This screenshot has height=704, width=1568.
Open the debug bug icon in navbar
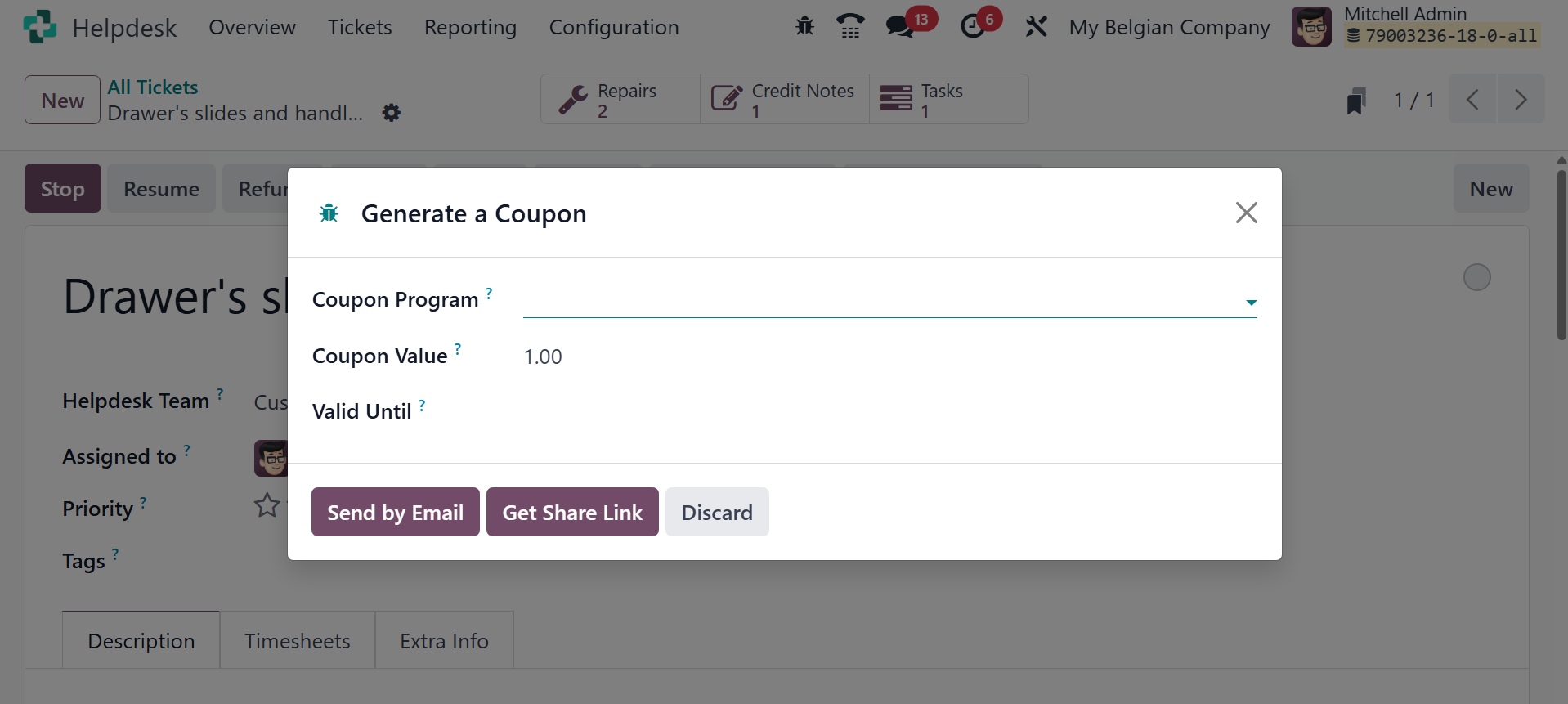tap(804, 27)
